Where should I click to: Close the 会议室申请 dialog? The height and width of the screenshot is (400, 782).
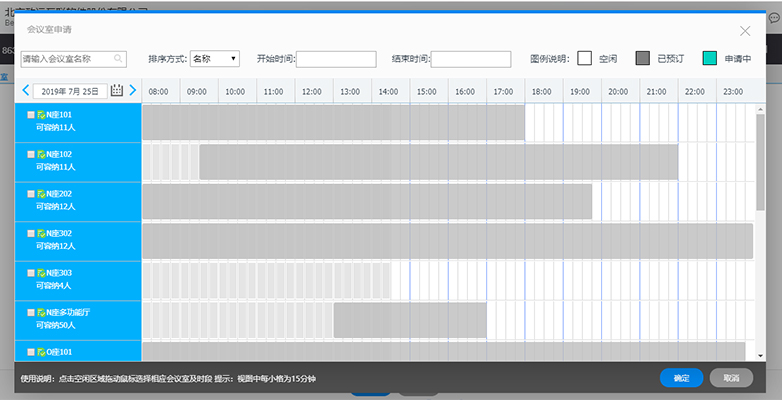745,32
